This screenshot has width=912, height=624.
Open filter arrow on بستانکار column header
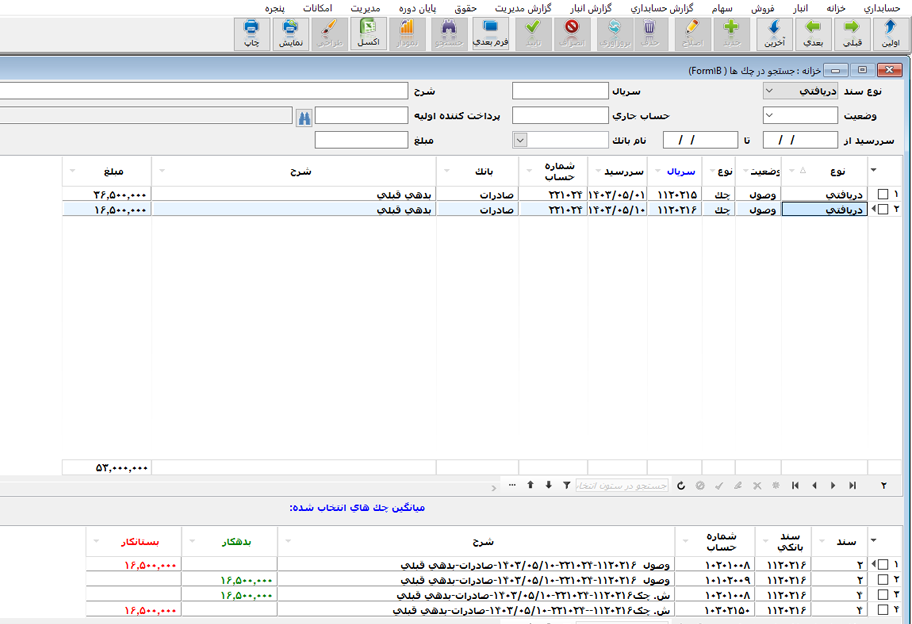[97, 541]
